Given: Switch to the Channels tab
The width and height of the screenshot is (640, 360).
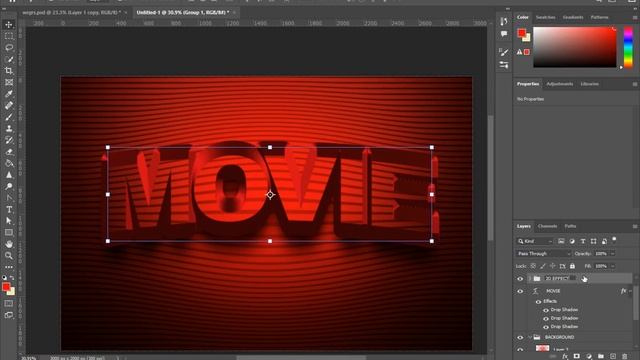Looking at the screenshot, I should [x=547, y=226].
